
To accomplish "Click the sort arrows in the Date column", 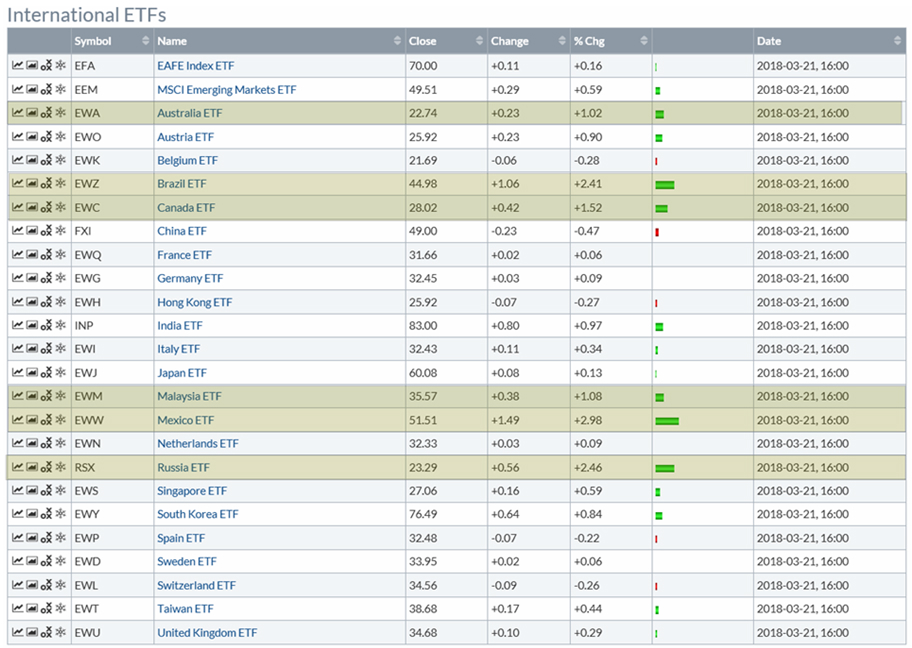I will [x=897, y=41].
